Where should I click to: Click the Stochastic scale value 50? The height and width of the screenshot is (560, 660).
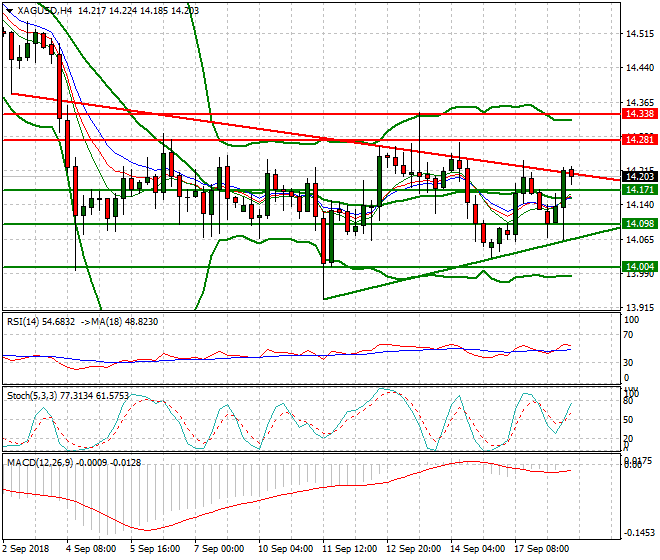pyautogui.click(x=628, y=420)
